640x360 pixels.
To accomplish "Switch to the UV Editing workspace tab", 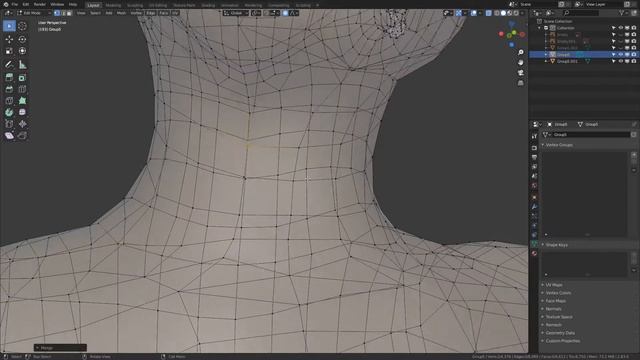I will 158,5.
